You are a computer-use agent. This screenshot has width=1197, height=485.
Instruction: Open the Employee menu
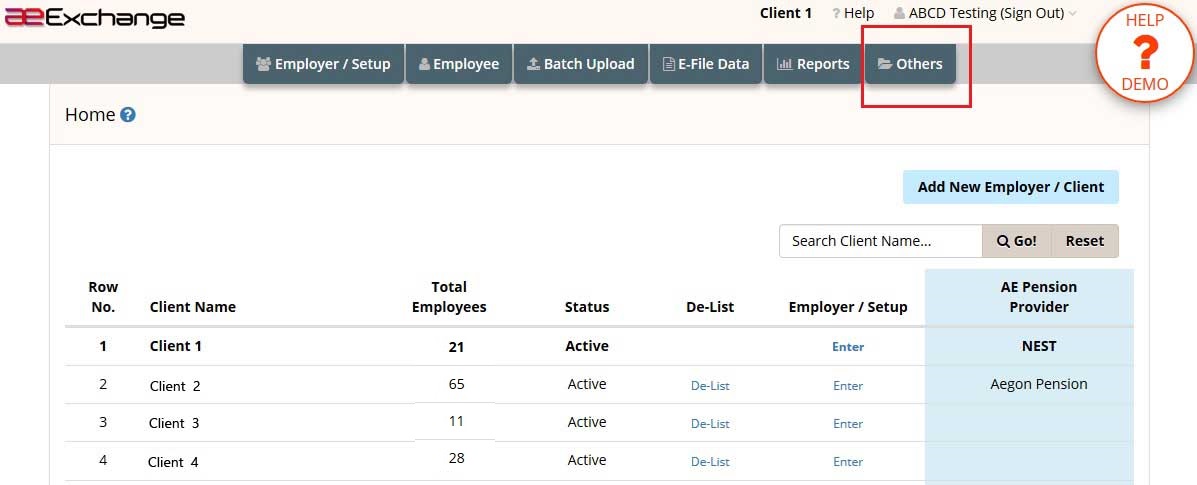click(x=459, y=64)
